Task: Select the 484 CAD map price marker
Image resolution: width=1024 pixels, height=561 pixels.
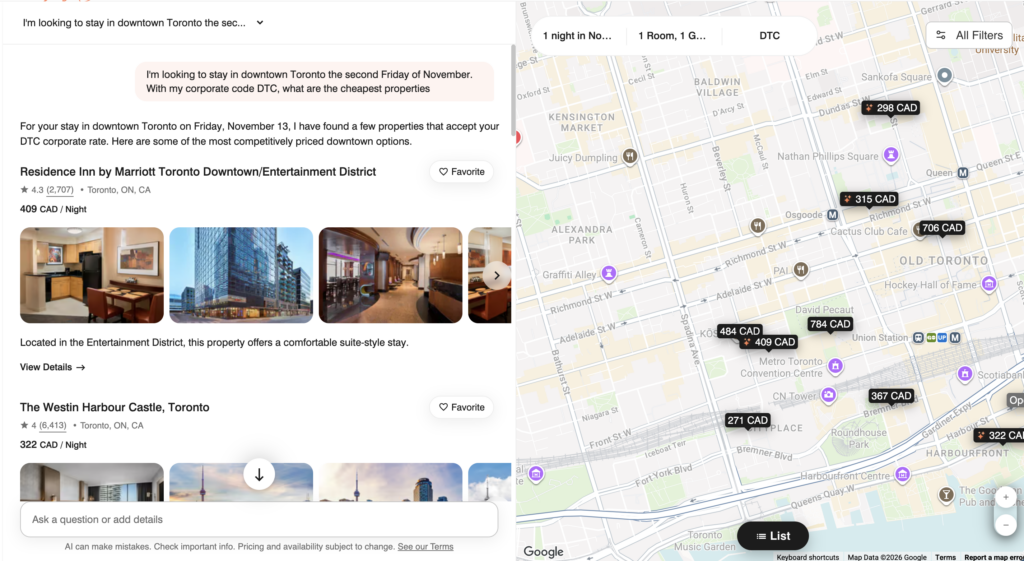Action: click(x=739, y=331)
